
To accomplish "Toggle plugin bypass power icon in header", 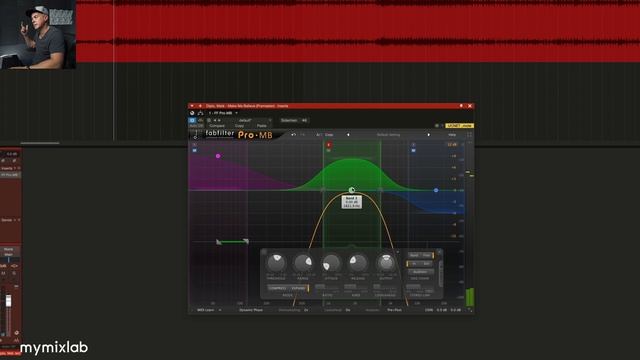I will (192, 113).
